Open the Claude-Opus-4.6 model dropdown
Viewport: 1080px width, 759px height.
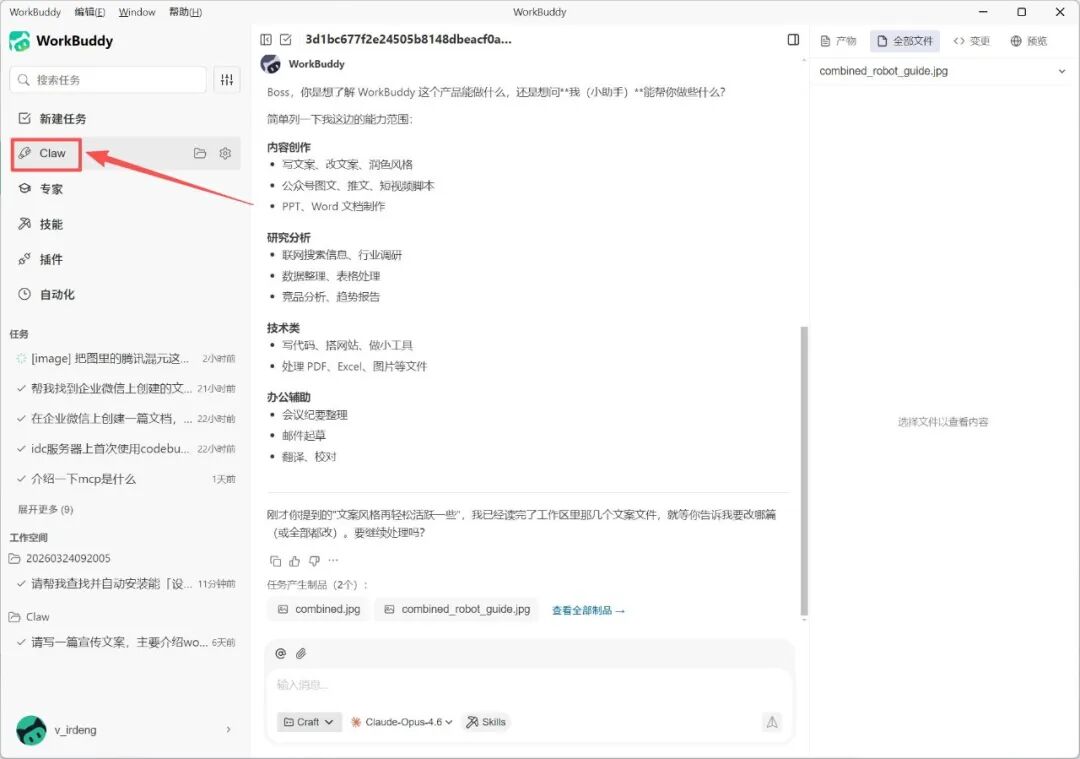[x=402, y=722]
